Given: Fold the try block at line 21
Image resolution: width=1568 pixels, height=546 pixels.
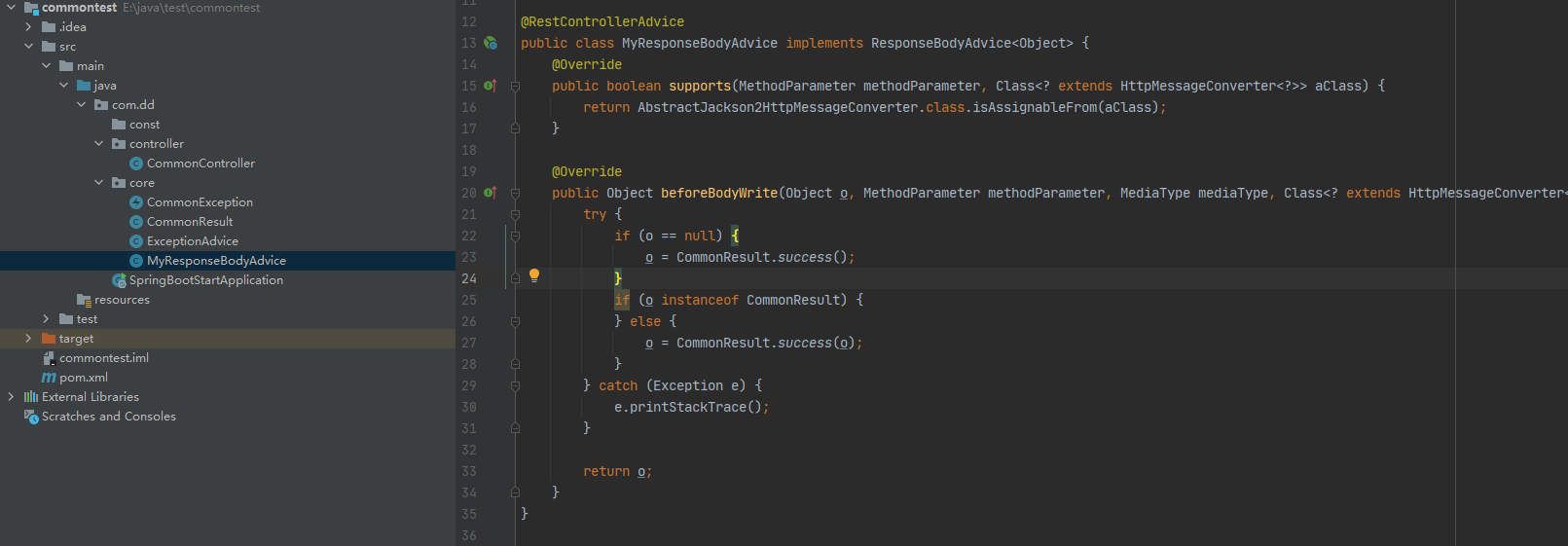Looking at the screenshot, I should click(x=515, y=214).
